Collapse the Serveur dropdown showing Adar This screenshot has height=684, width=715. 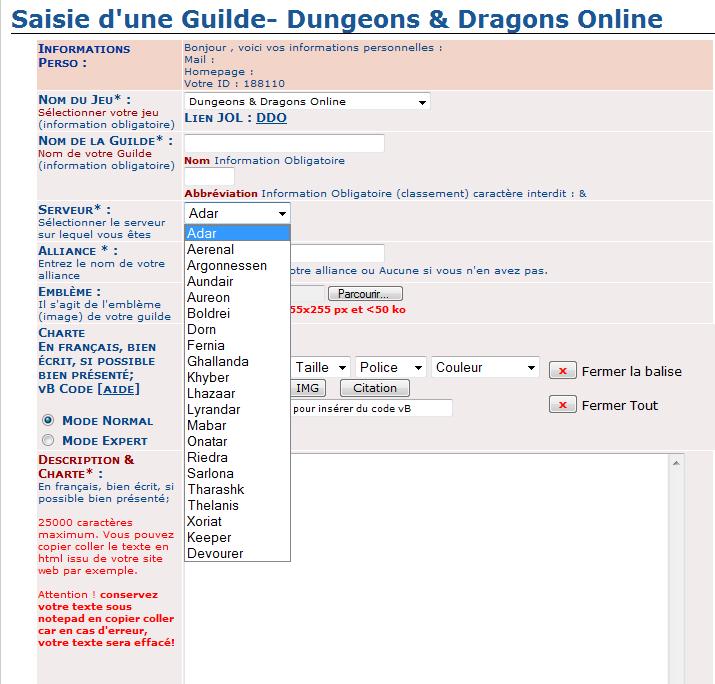(x=237, y=213)
